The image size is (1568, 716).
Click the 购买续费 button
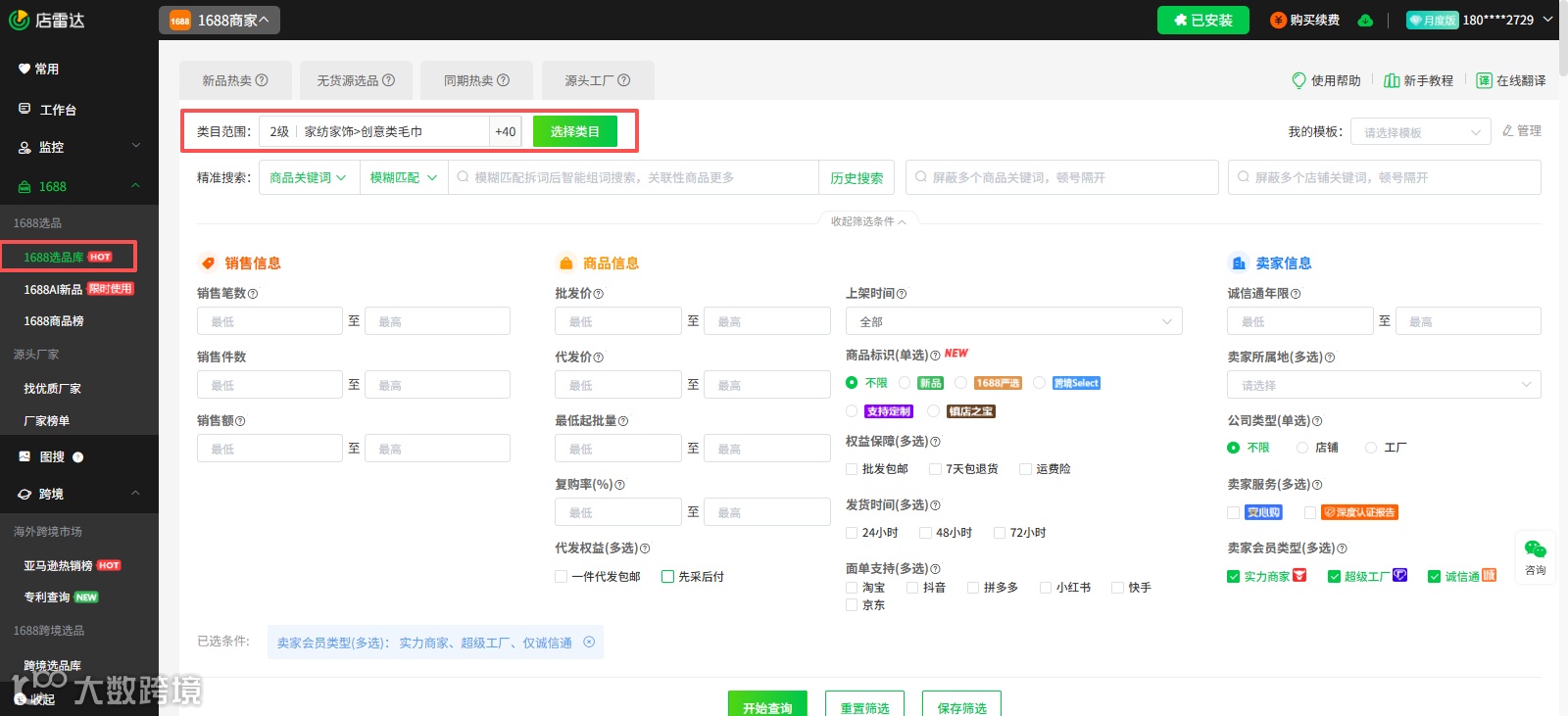(x=1305, y=21)
